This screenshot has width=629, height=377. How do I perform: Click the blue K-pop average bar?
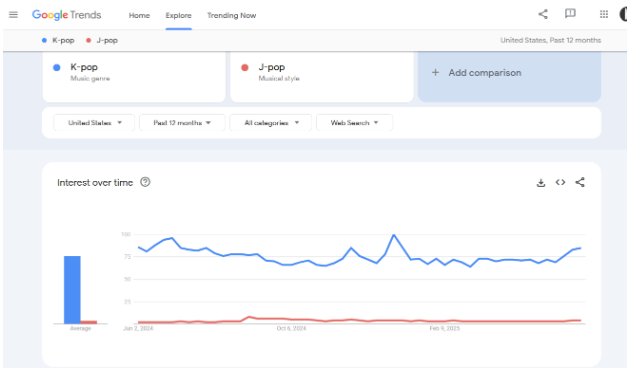click(x=72, y=290)
